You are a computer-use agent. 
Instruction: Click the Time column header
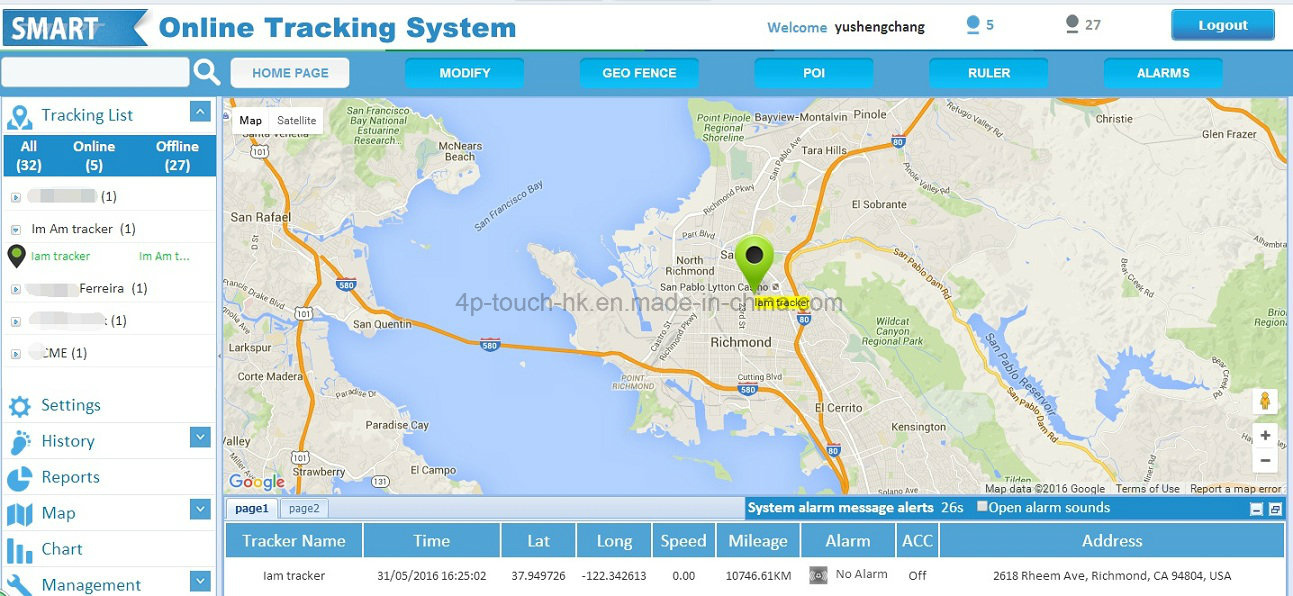click(432, 541)
